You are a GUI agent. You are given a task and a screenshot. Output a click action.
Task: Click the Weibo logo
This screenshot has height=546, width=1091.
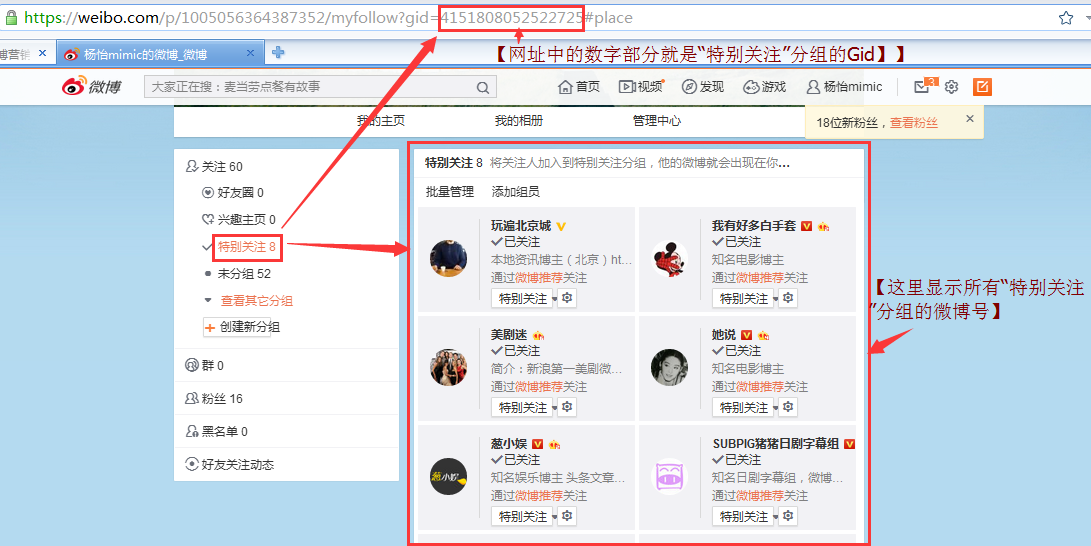(x=92, y=87)
